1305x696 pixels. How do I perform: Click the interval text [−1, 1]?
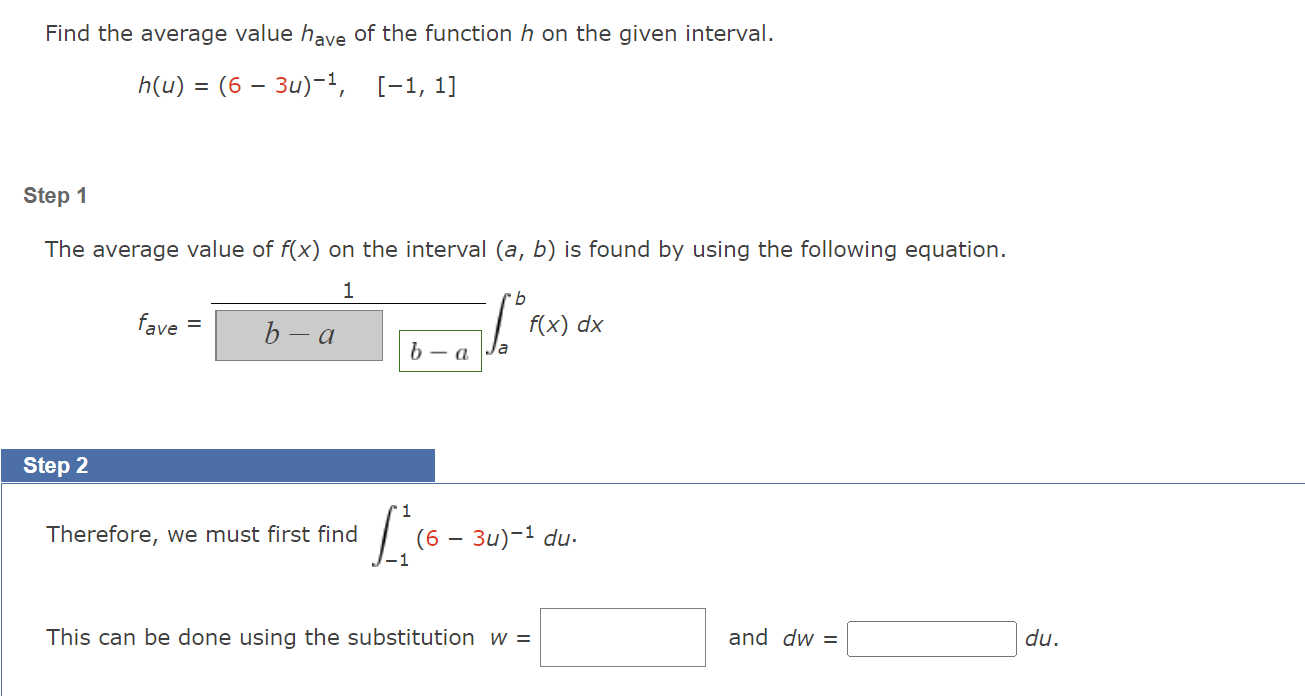[416, 84]
